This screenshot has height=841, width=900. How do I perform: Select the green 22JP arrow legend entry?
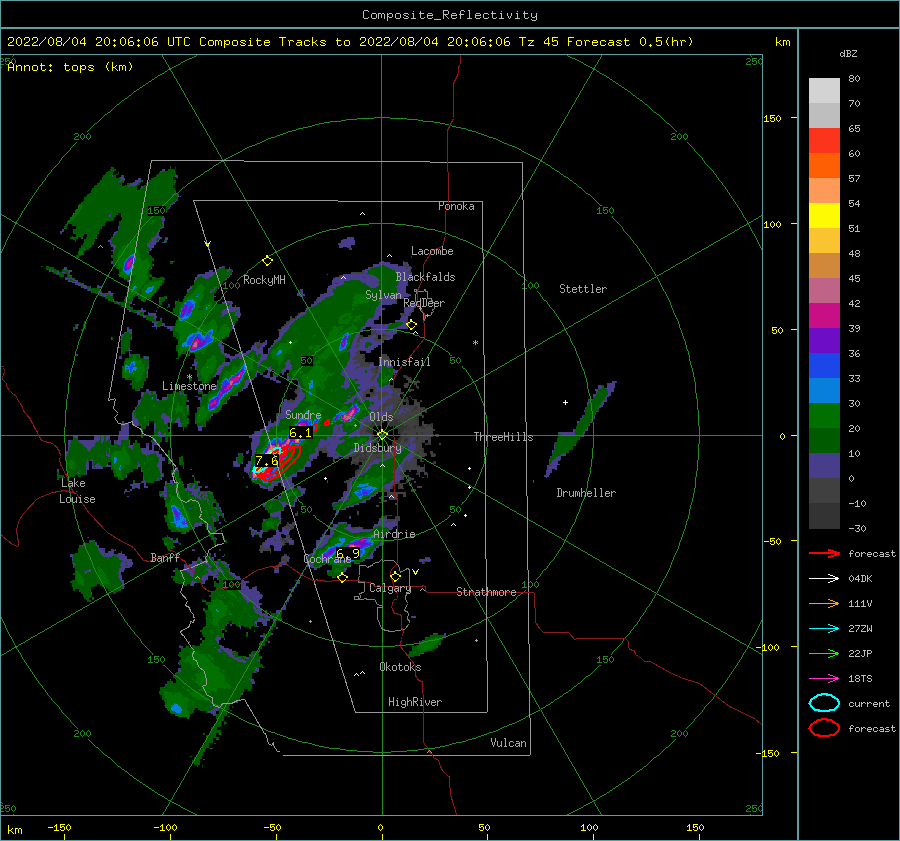click(x=824, y=653)
